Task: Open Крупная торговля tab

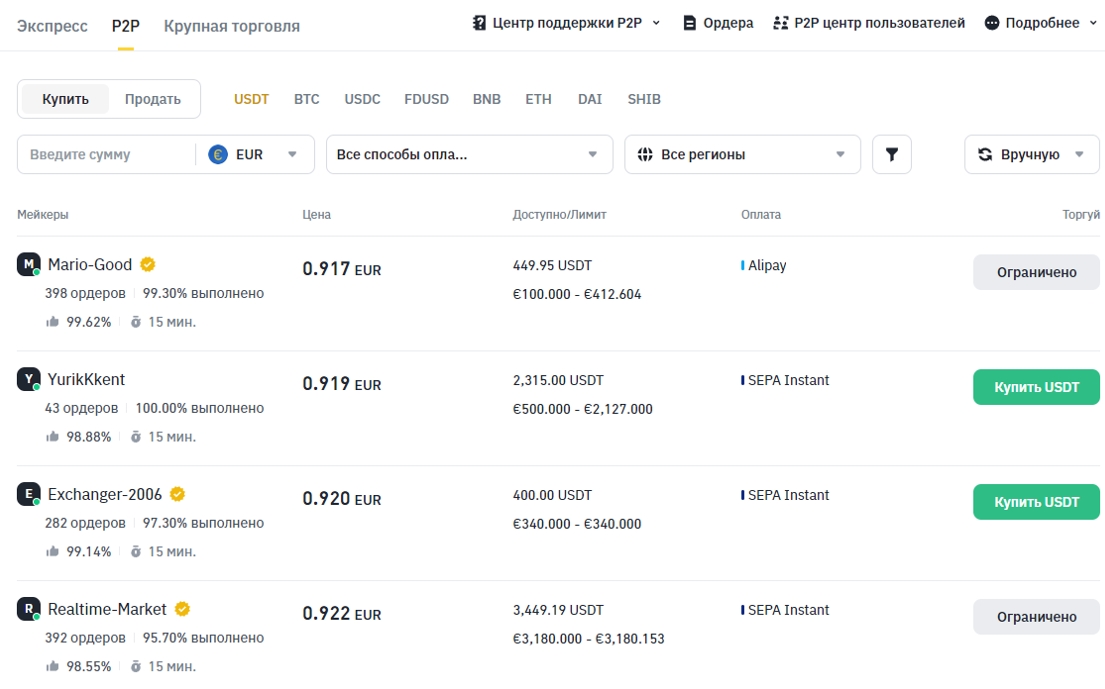Action: pos(232,26)
